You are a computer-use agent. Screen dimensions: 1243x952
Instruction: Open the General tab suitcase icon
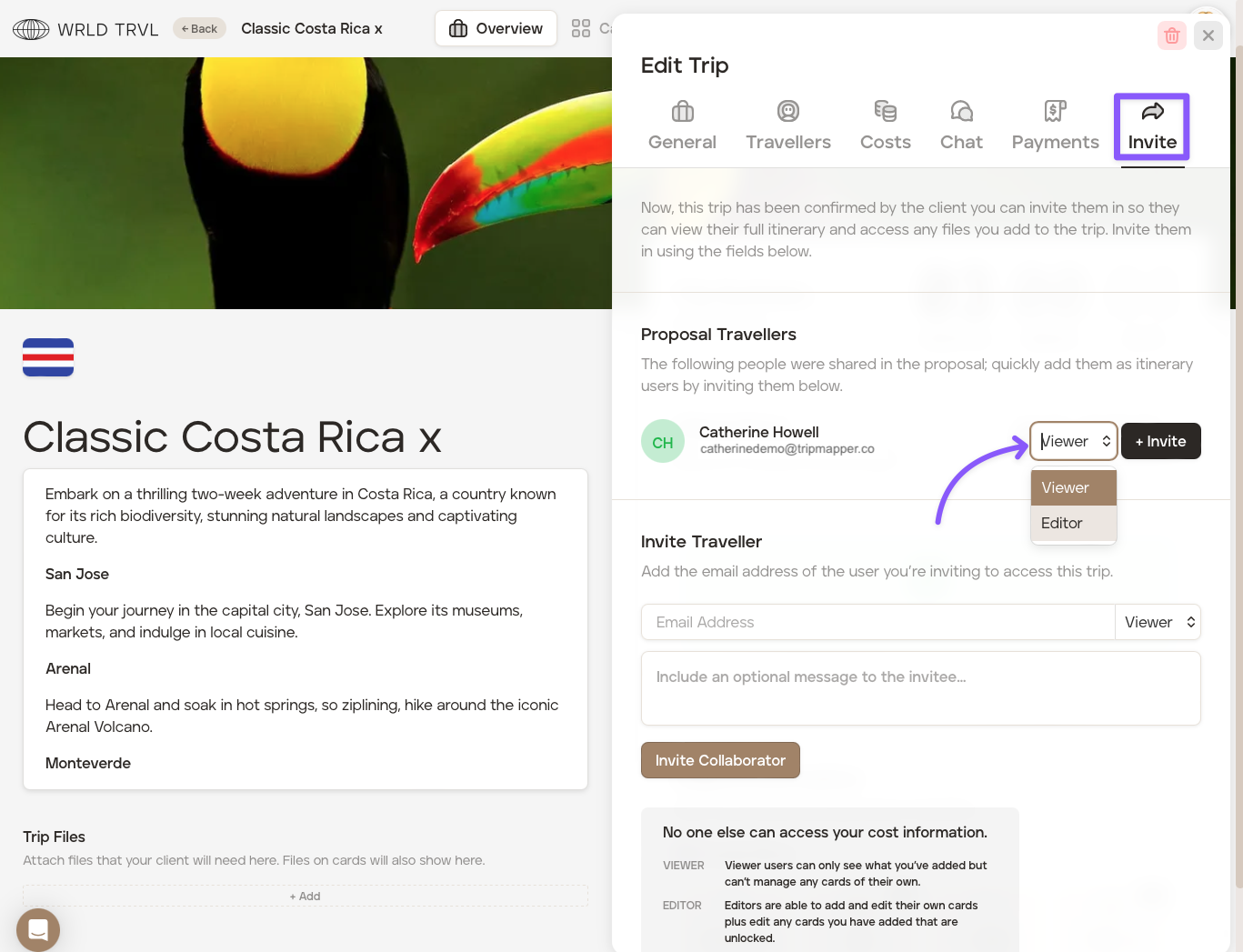[x=682, y=112]
